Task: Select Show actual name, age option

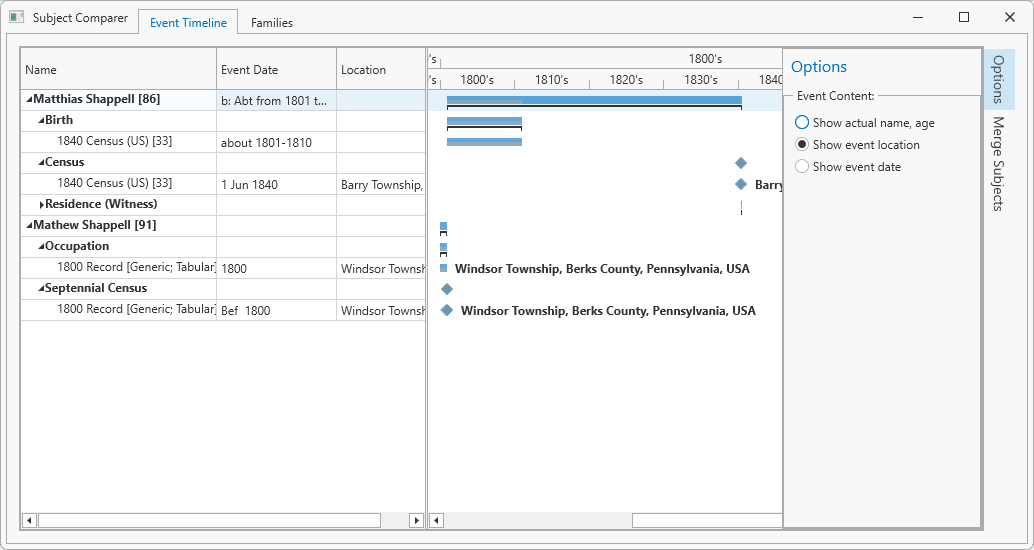Action: coord(802,123)
